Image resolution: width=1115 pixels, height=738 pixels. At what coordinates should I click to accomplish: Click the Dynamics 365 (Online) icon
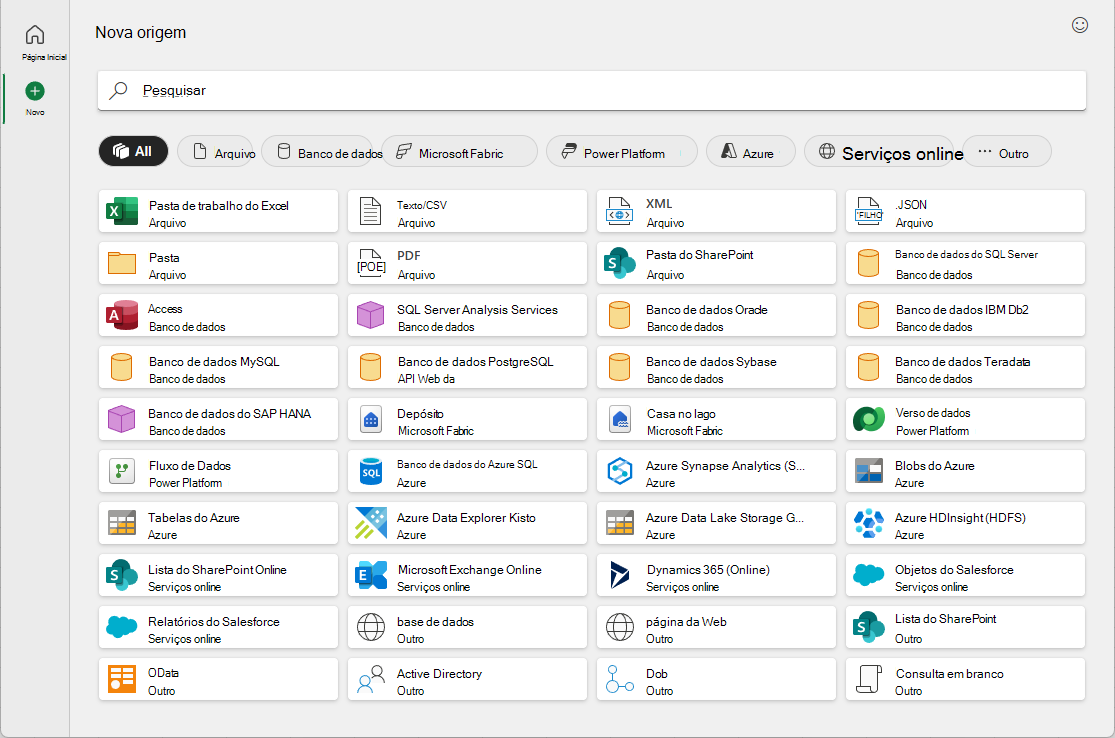click(x=619, y=575)
